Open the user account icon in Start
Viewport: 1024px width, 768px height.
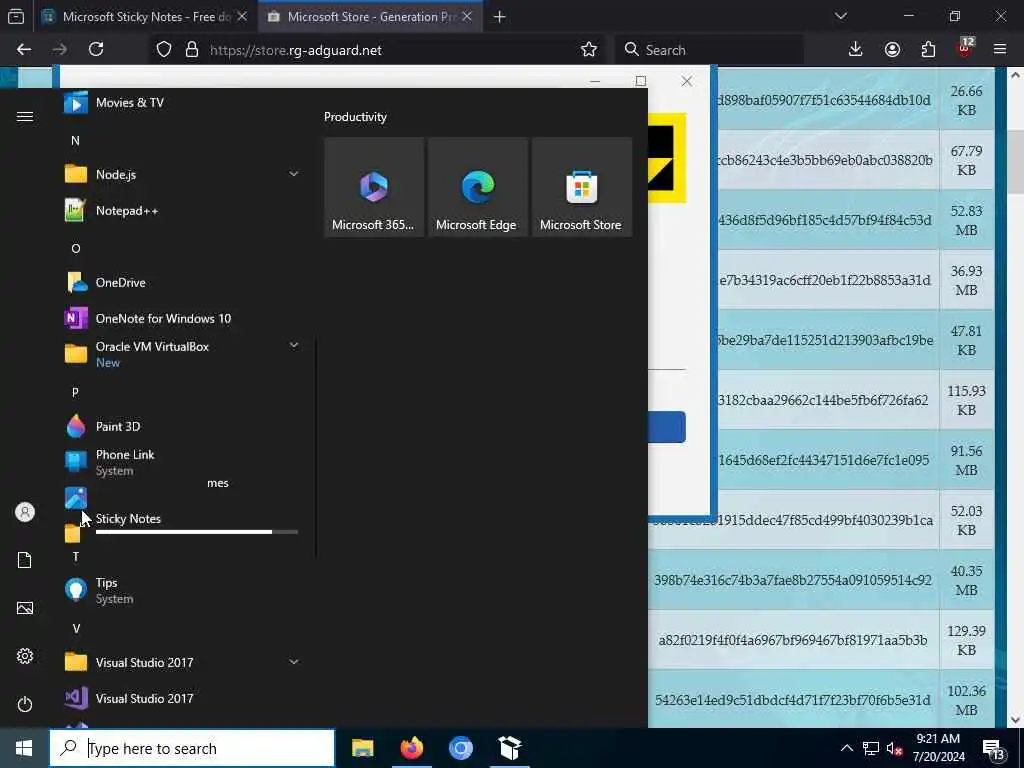tap(25, 512)
